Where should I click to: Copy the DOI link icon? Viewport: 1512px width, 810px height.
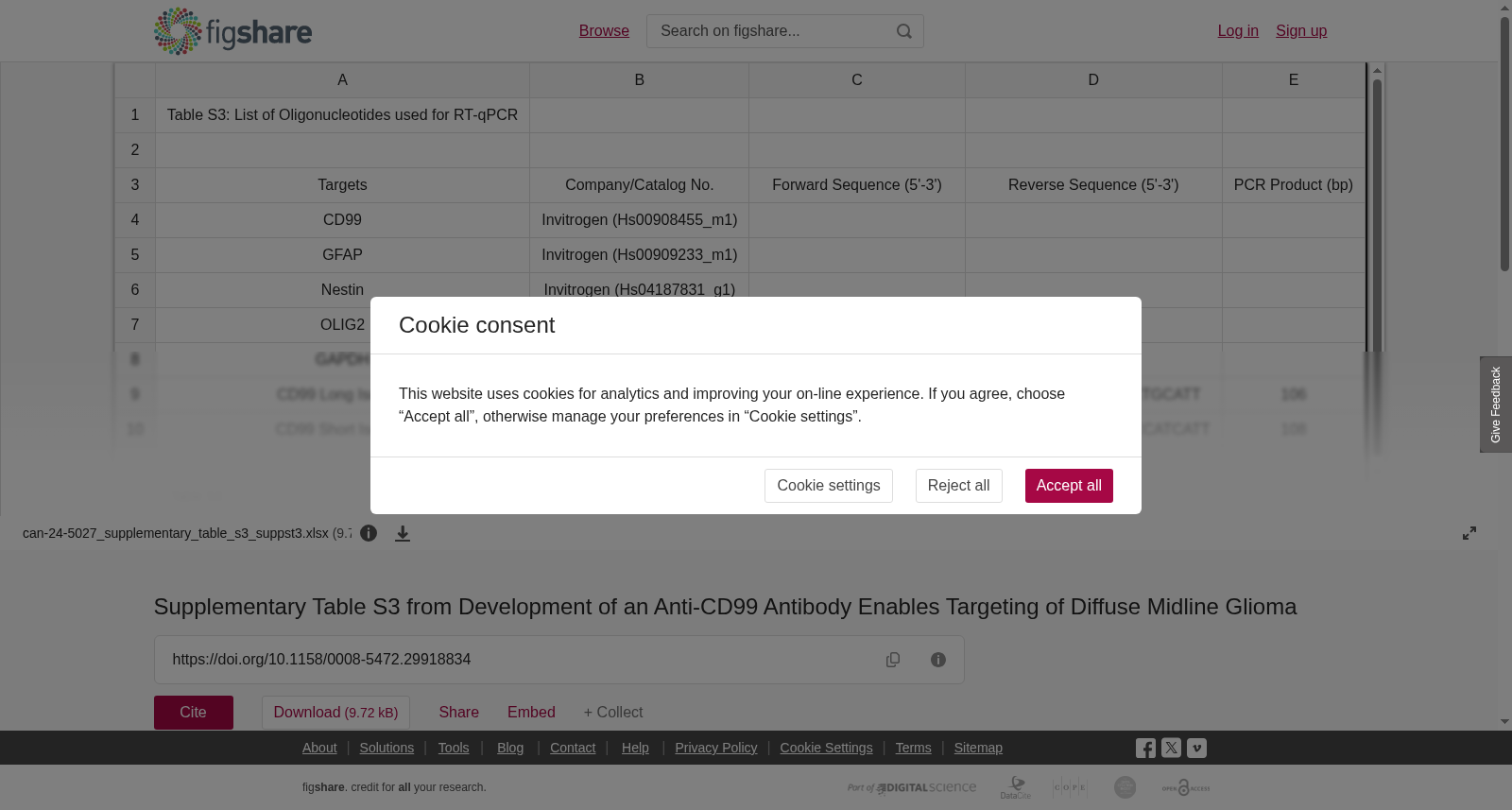(893, 660)
